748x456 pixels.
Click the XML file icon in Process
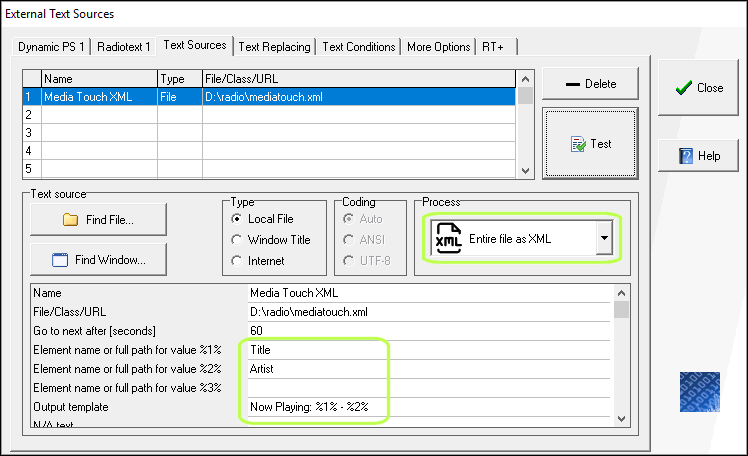[448, 238]
